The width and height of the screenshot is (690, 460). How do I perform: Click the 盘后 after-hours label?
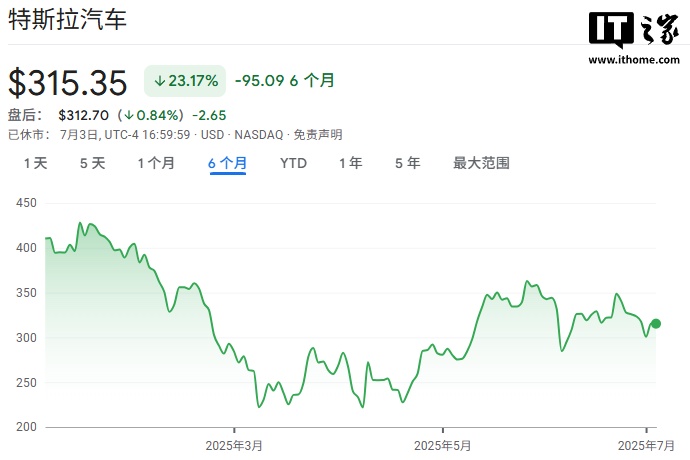[25, 115]
